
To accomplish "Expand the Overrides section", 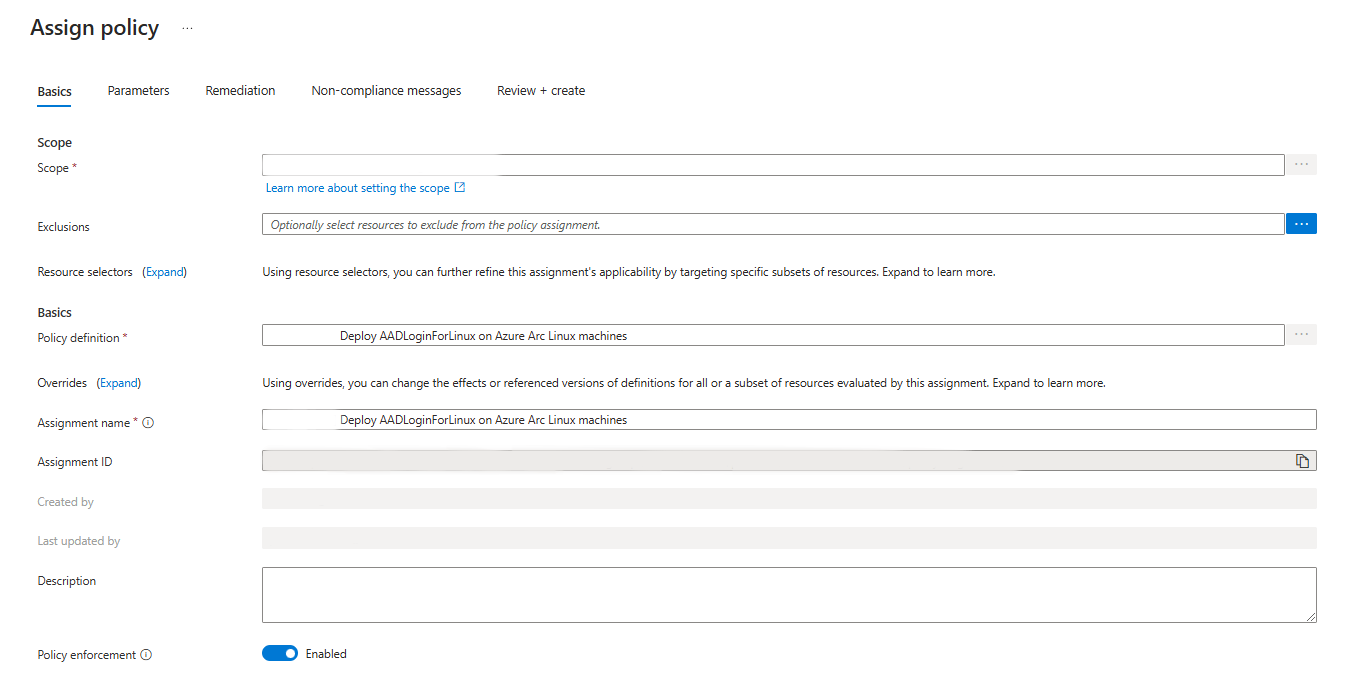I will [x=118, y=383].
